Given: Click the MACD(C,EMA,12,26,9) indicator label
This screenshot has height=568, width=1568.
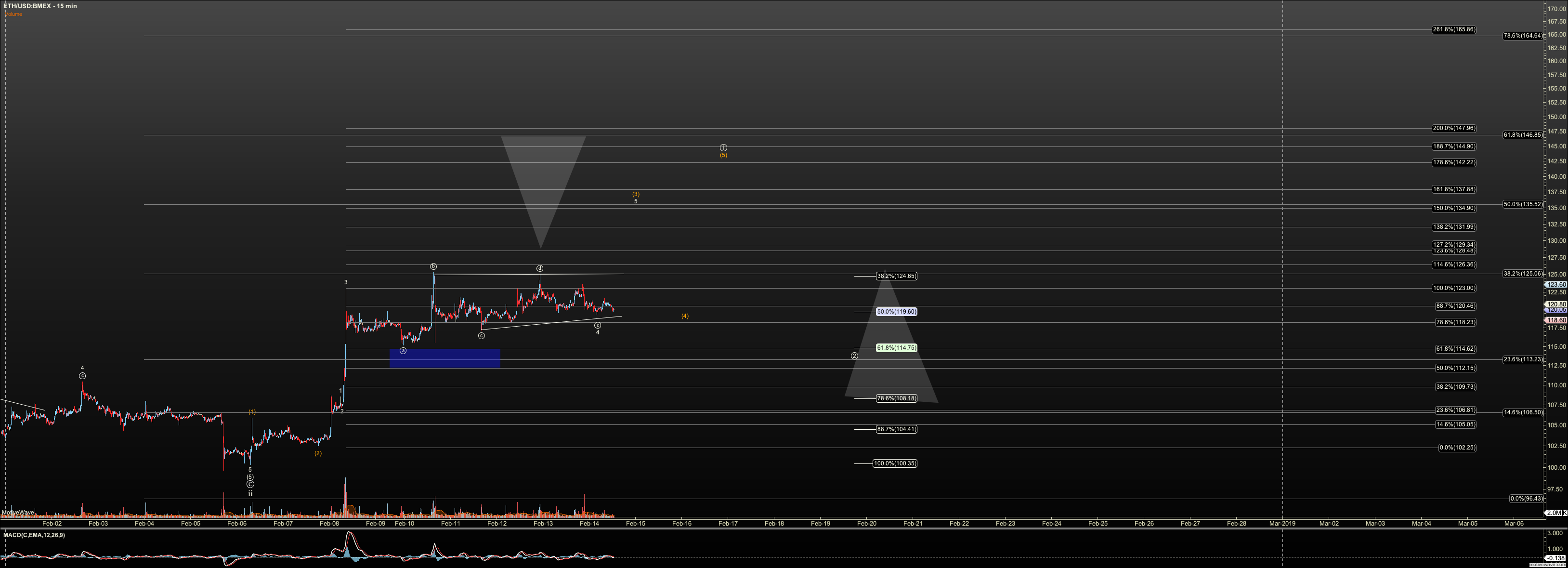Looking at the screenshot, I should (x=34, y=535).
